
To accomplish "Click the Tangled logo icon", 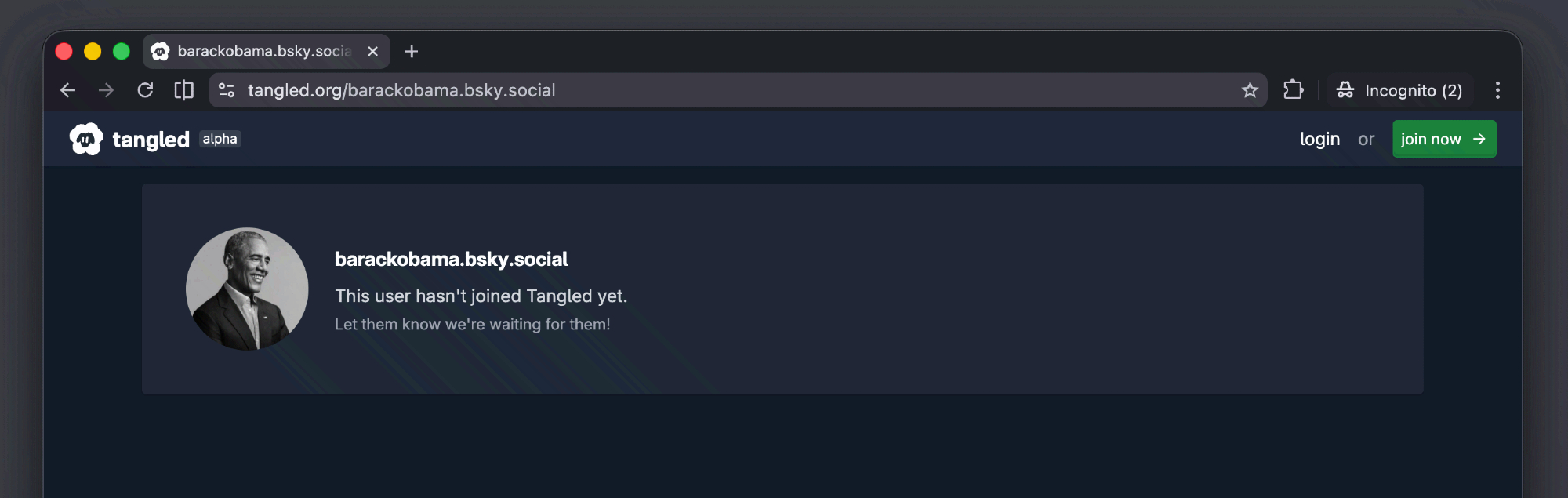I will pyautogui.click(x=86, y=139).
